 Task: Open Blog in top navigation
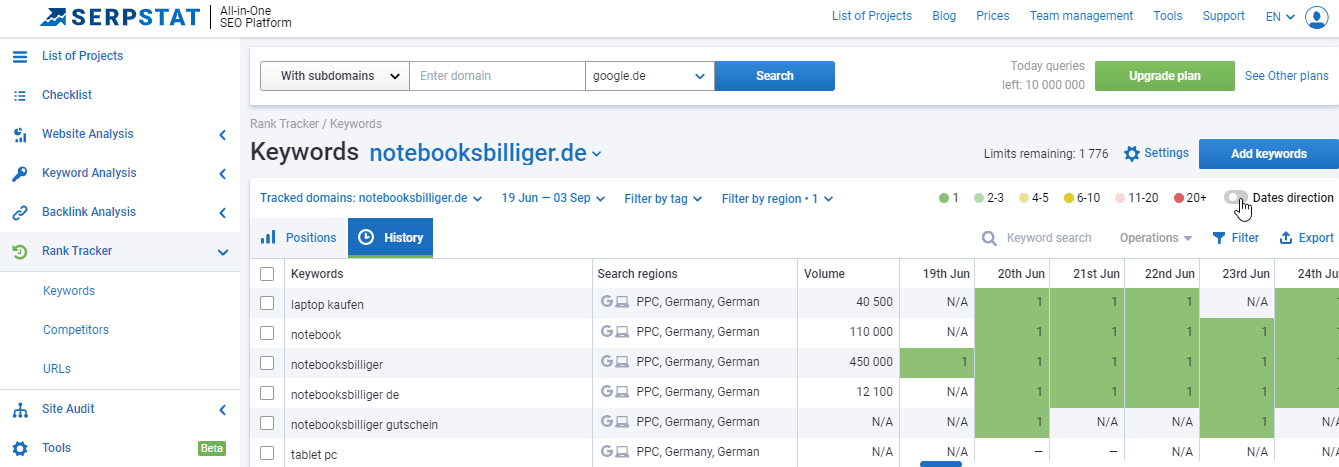coord(944,16)
